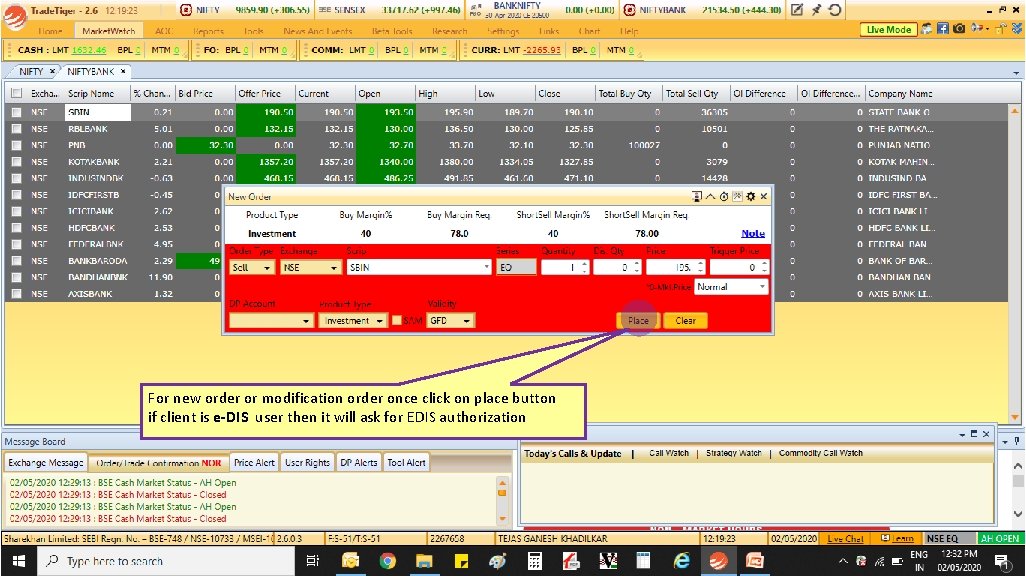Viewport: 1026px width, 576px height.
Task: Open the Note link in New Order
Action: (x=752, y=233)
